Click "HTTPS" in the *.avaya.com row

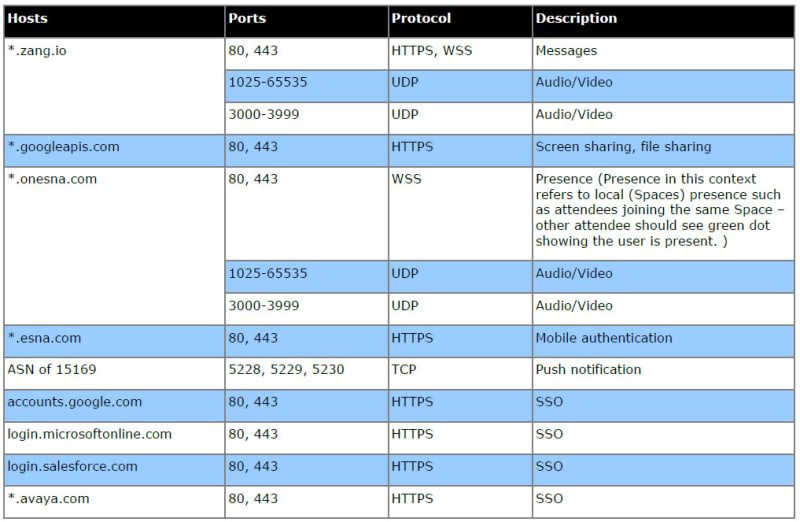click(460, 502)
